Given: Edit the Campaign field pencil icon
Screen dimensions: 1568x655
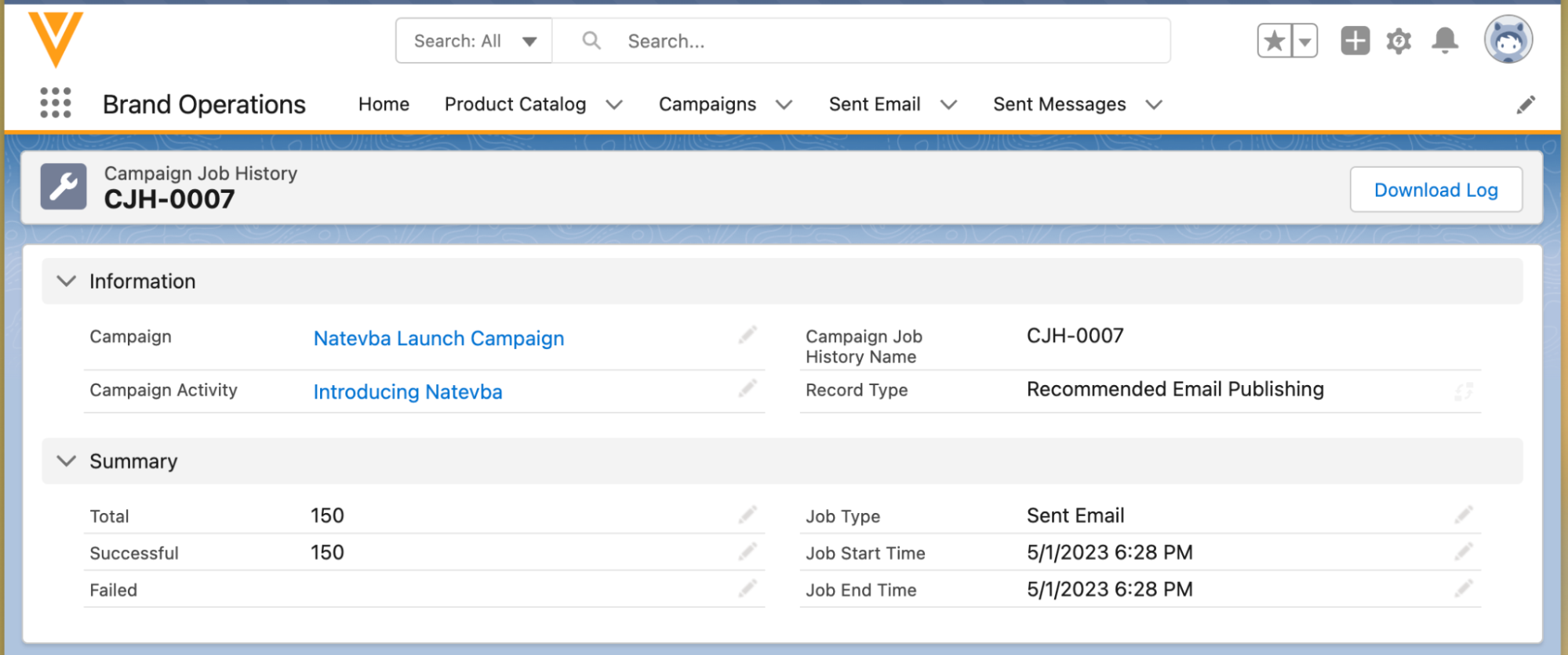Looking at the screenshot, I should (x=747, y=336).
